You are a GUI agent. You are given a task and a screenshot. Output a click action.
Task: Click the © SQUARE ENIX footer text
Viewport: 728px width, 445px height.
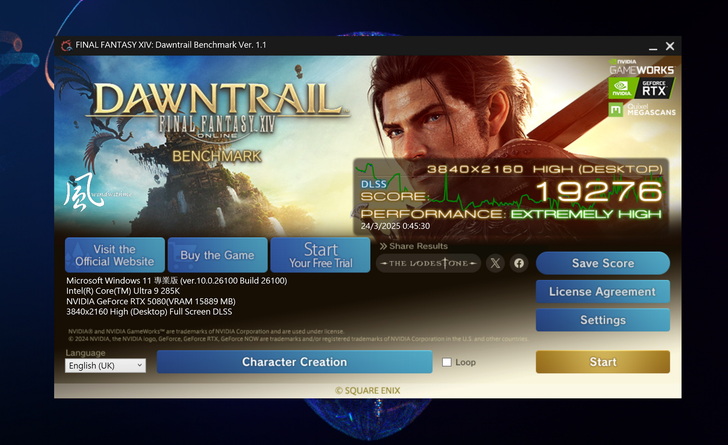[x=368, y=391]
